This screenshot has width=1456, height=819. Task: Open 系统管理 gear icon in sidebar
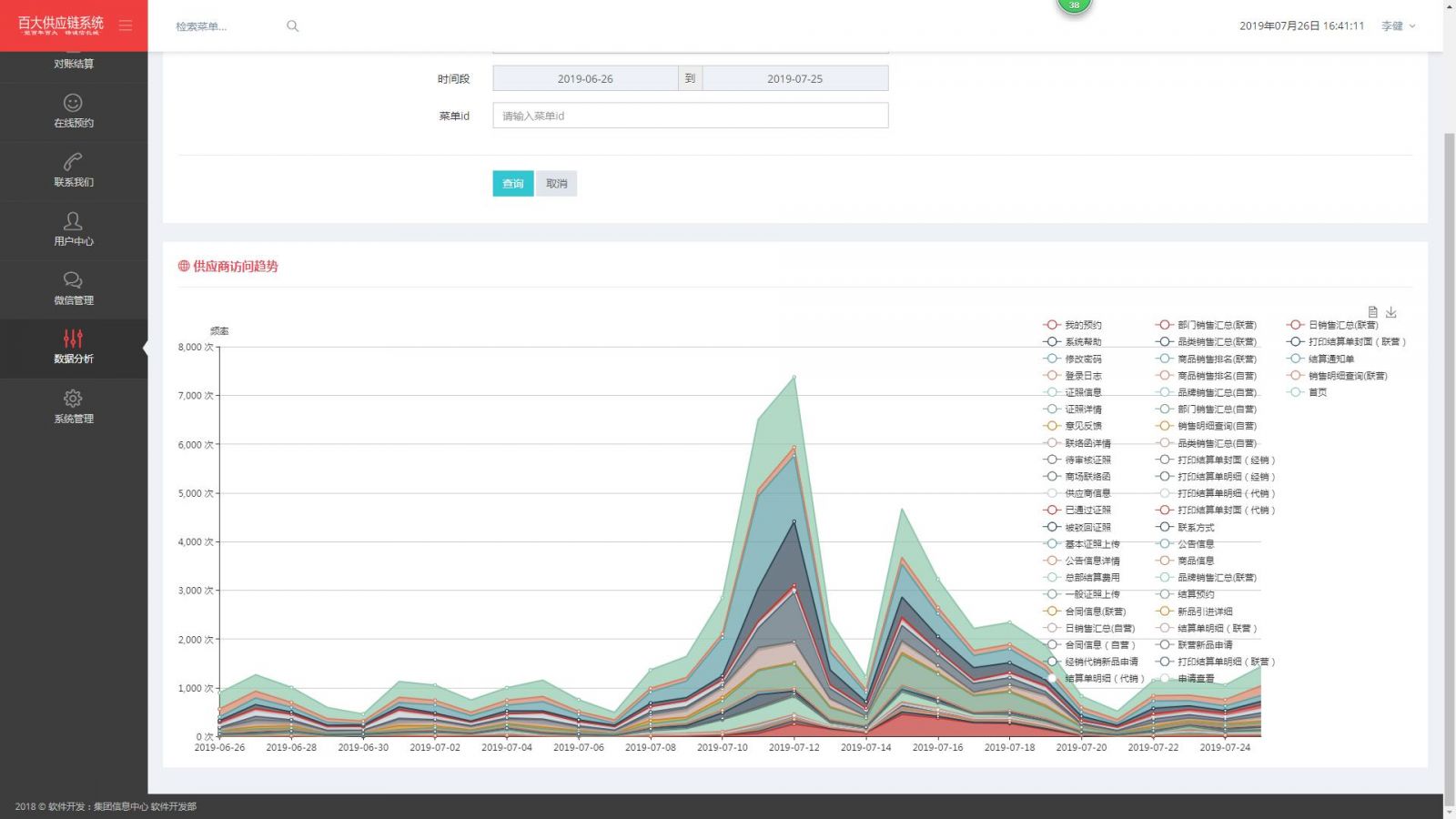73,399
